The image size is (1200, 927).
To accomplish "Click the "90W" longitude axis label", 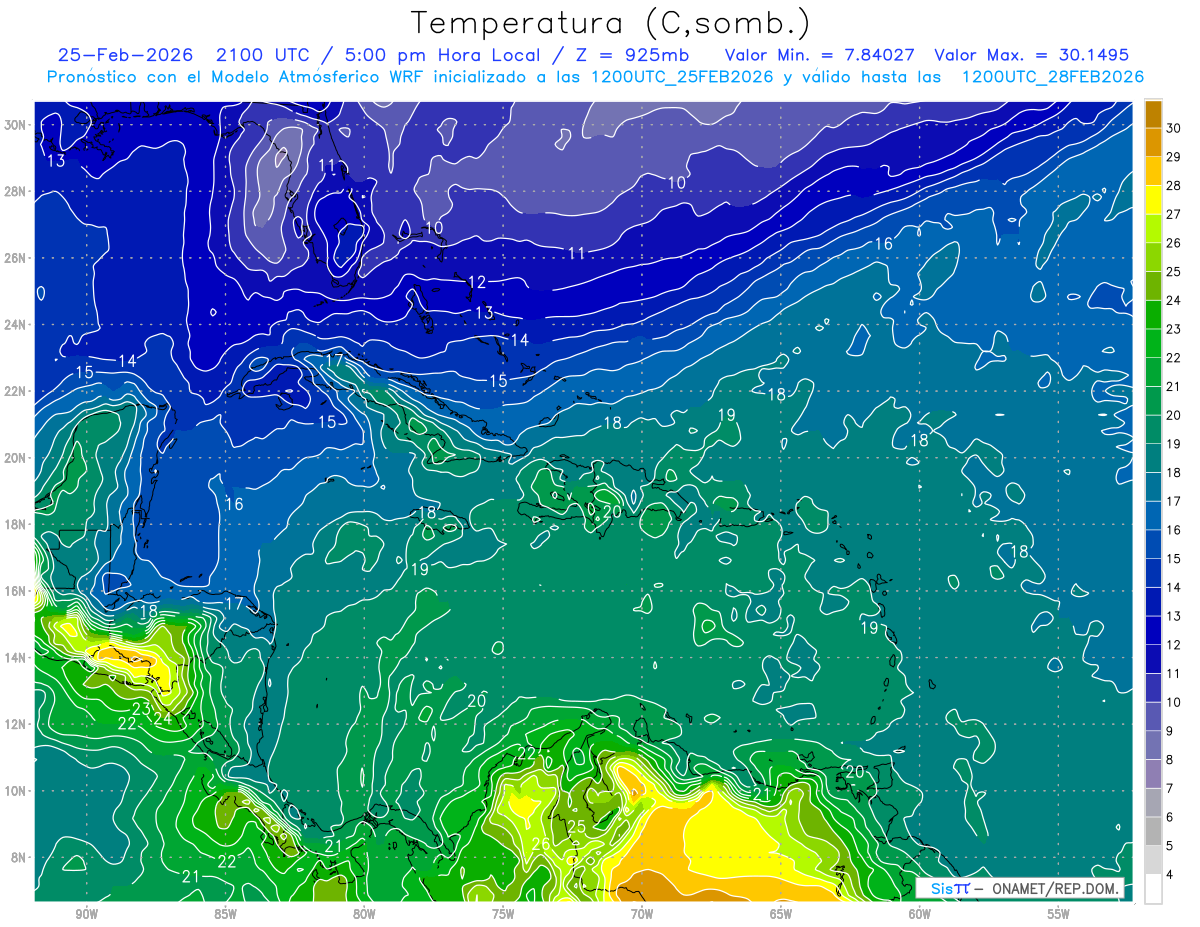I will [86, 913].
